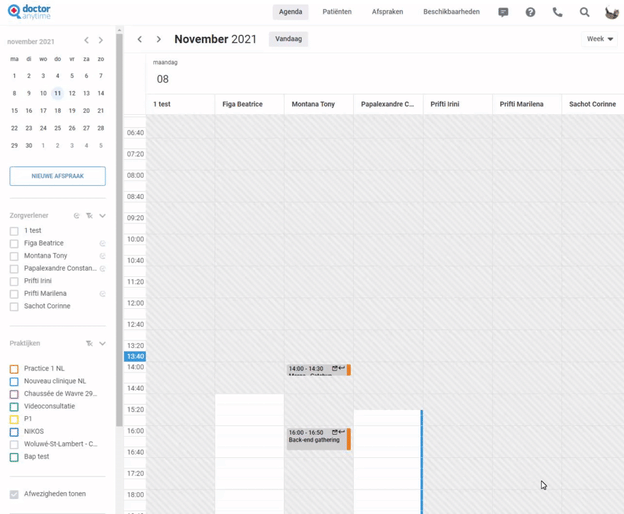Clear the Zorgverlener filter
This screenshot has width=624, height=514.
(89, 216)
